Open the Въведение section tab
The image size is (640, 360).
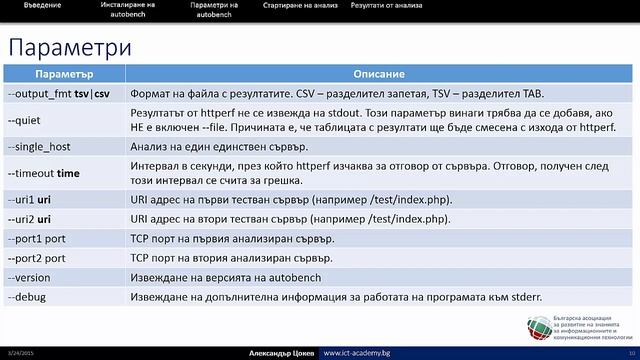point(42,5)
